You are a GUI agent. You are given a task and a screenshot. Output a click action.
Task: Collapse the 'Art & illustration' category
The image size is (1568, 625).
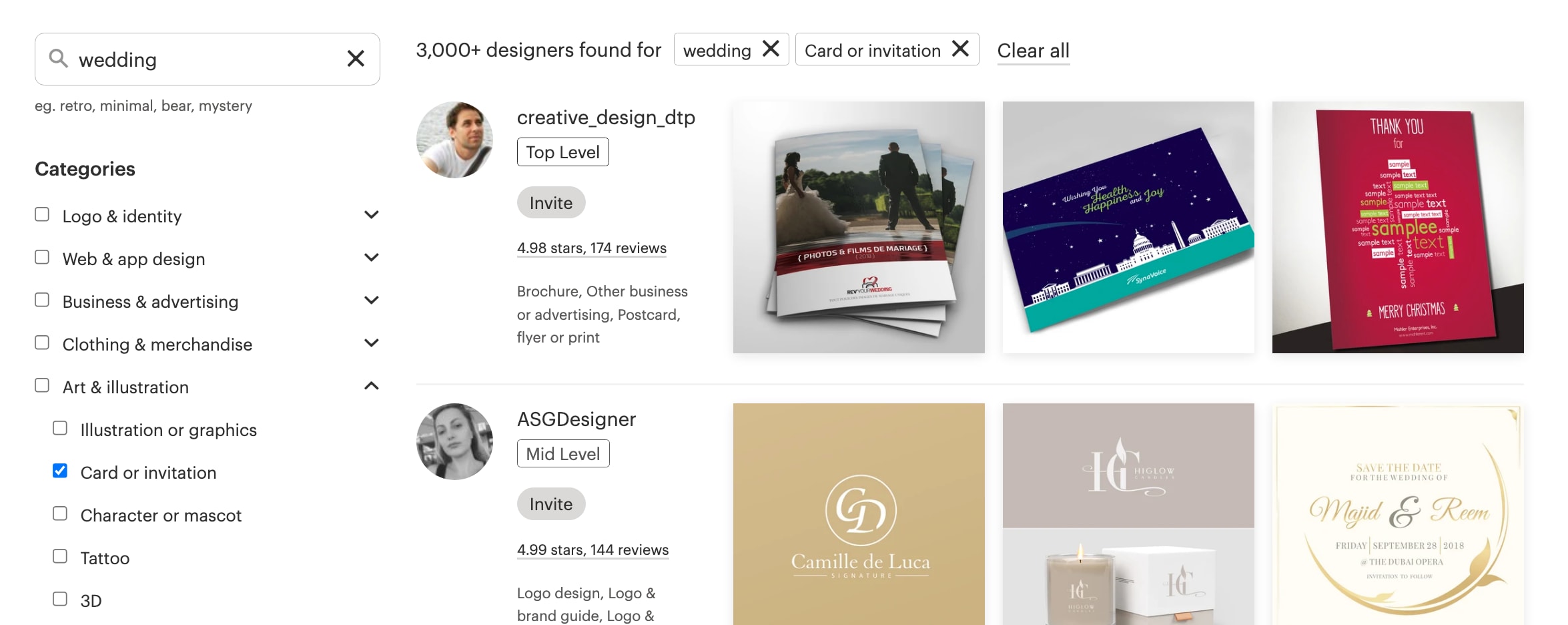click(372, 385)
